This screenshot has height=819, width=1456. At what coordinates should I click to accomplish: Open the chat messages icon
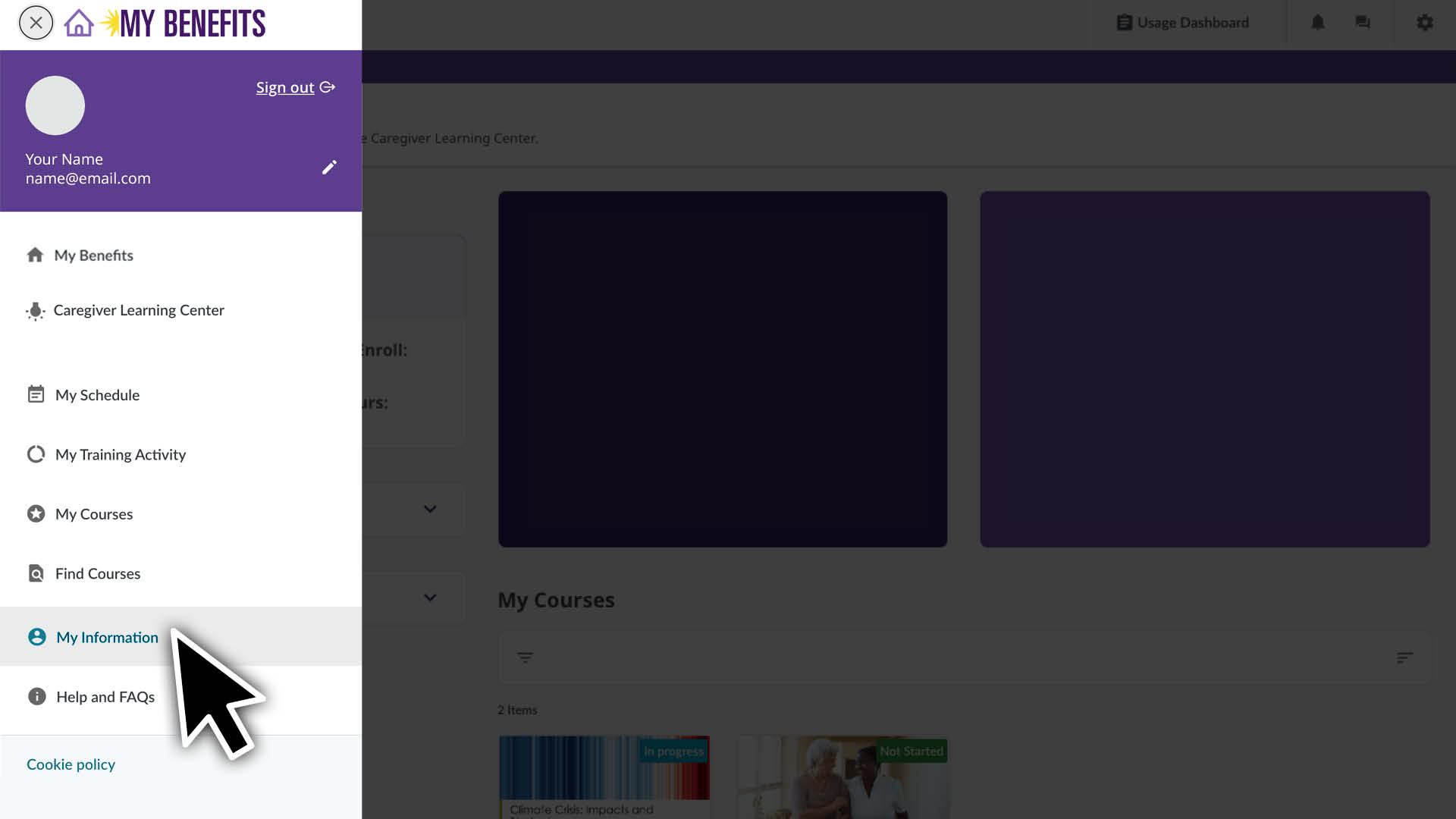pyautogui.click(x=1363, y=23)
